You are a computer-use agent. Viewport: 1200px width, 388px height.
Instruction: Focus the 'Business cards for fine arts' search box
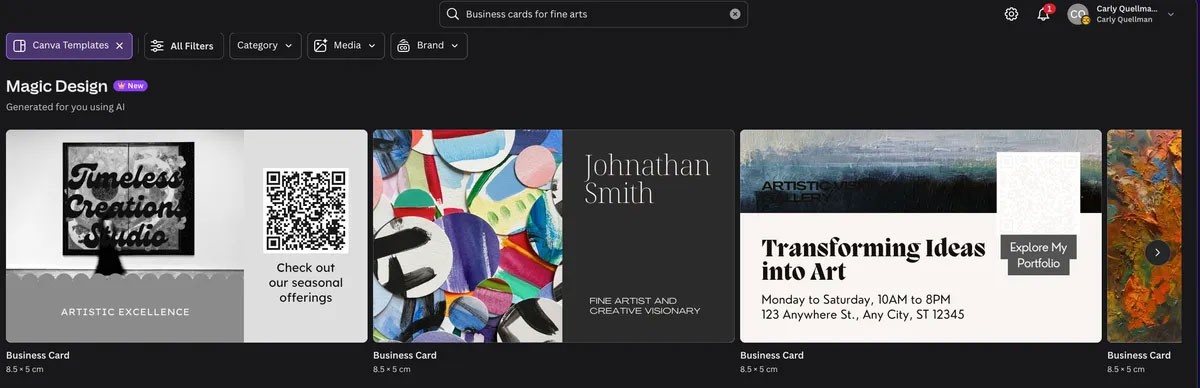click(593, 14)
